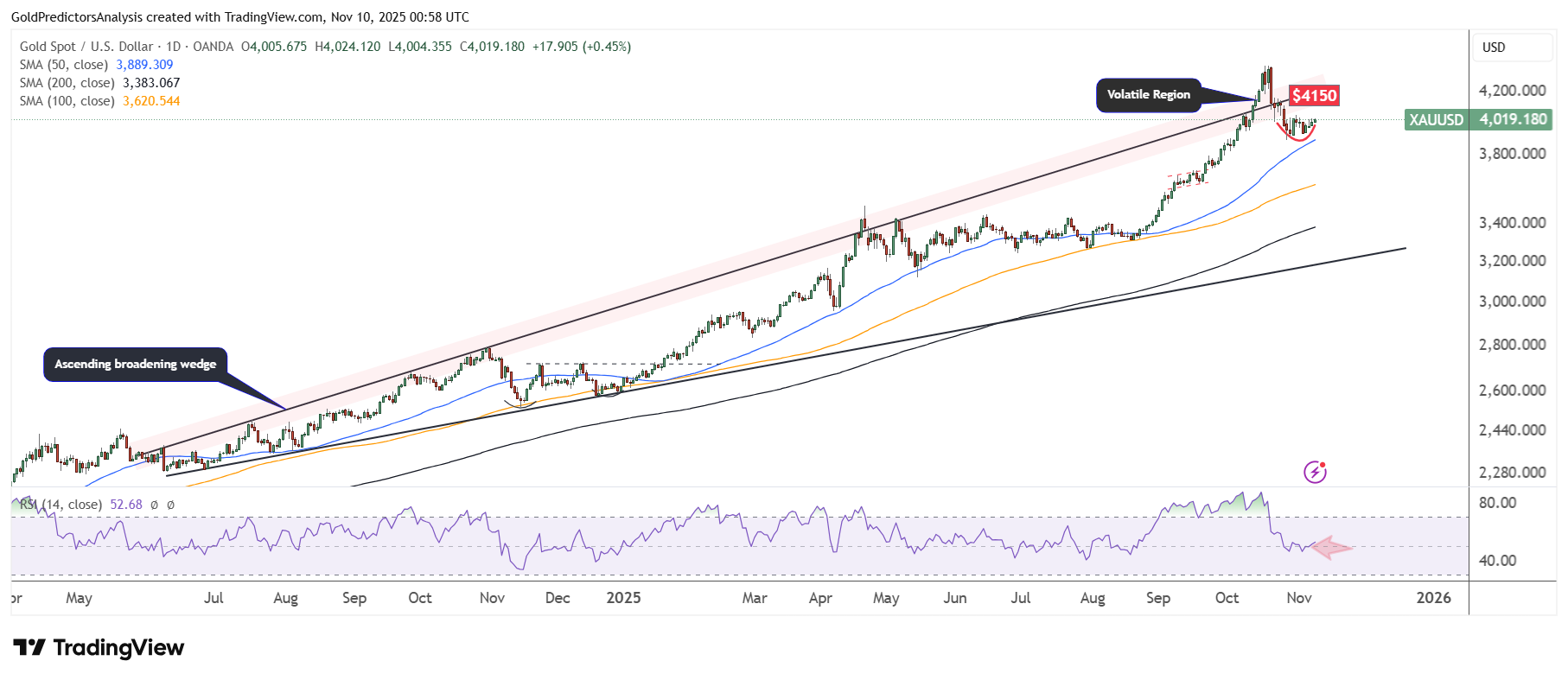Click the RSI (14, close) indicator label
The width and height of the screenshot is (1568, 680).
click(x=61, y=505)
